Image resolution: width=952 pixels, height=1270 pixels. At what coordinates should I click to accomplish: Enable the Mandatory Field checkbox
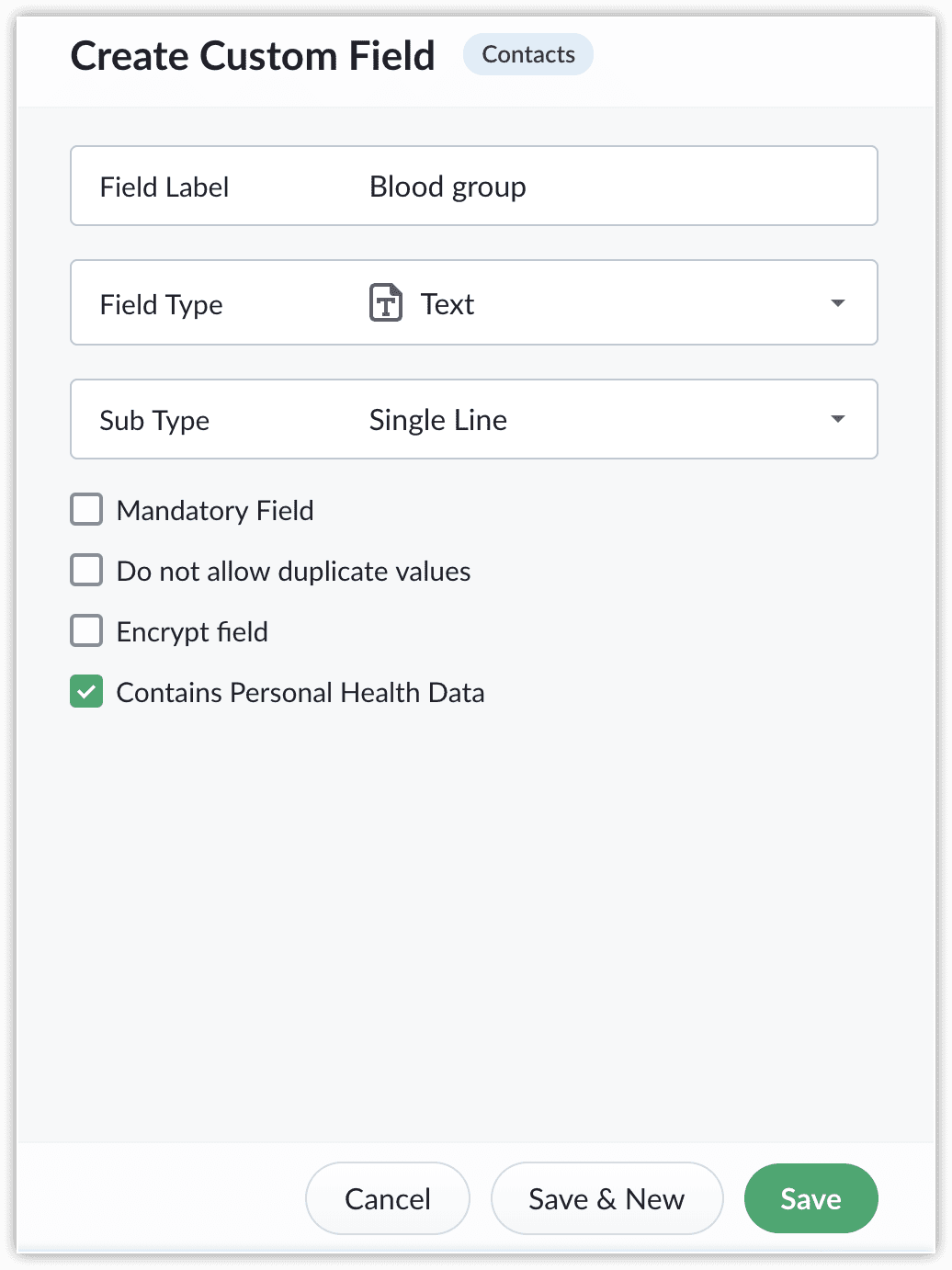click(x=86, y=510)
